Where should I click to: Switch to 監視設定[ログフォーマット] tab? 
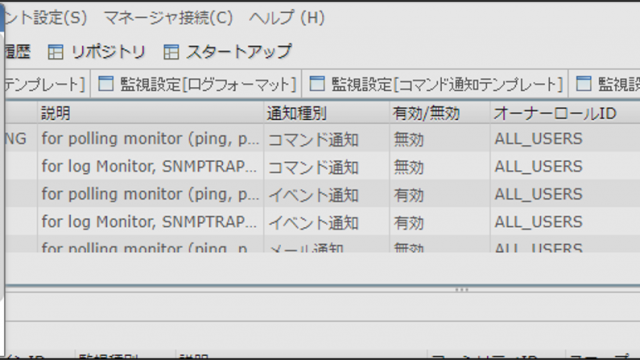pos(197,84)
